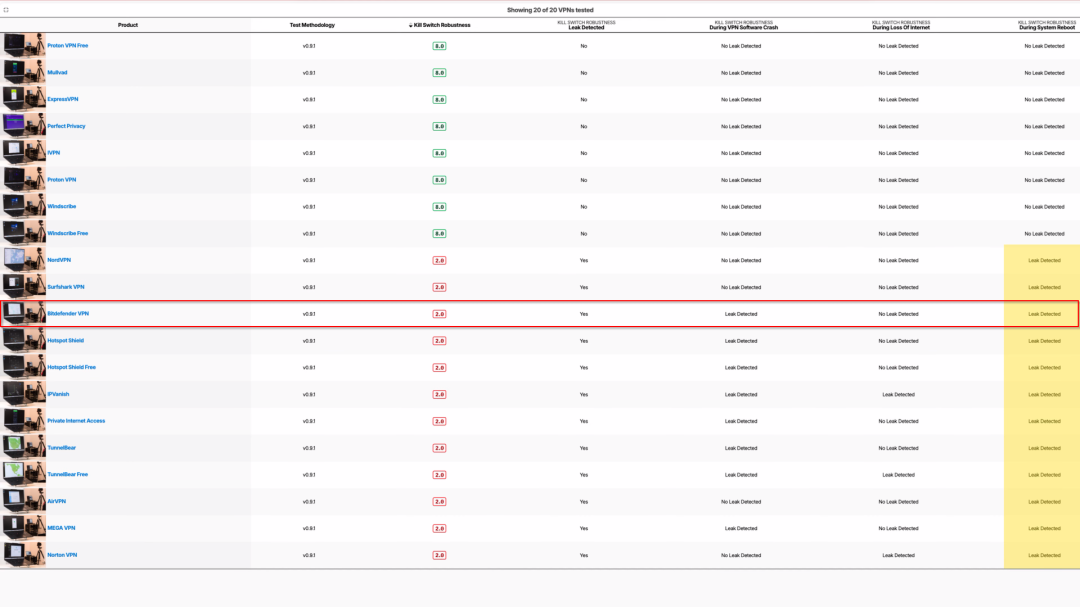Viewport: 1080px width, 607px height.
Task: Click the Bitdefender VPN thumbnail
Action: [x=24, y=313]
